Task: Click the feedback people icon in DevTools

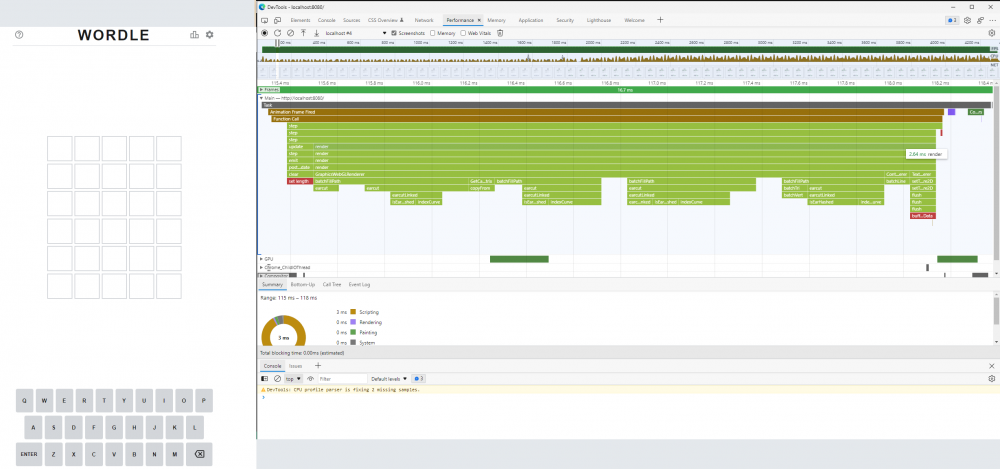Action: (980, 20)
